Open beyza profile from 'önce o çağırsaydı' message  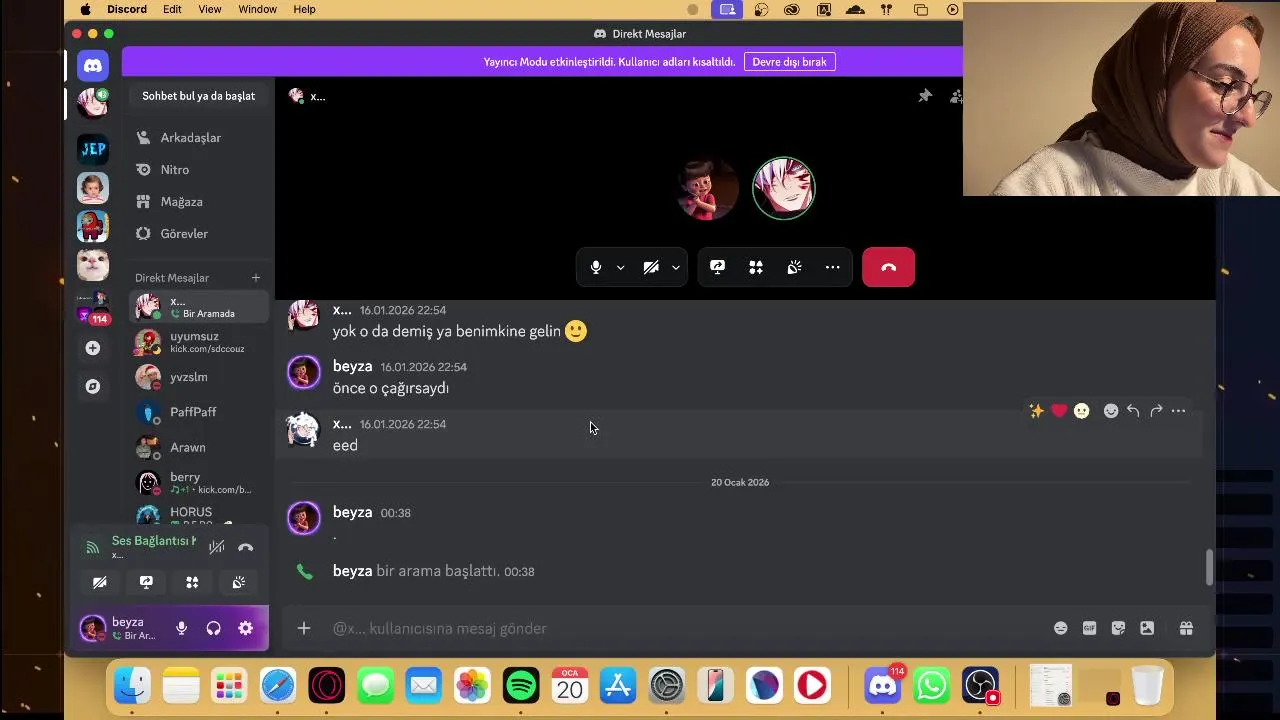pos(352,367)
